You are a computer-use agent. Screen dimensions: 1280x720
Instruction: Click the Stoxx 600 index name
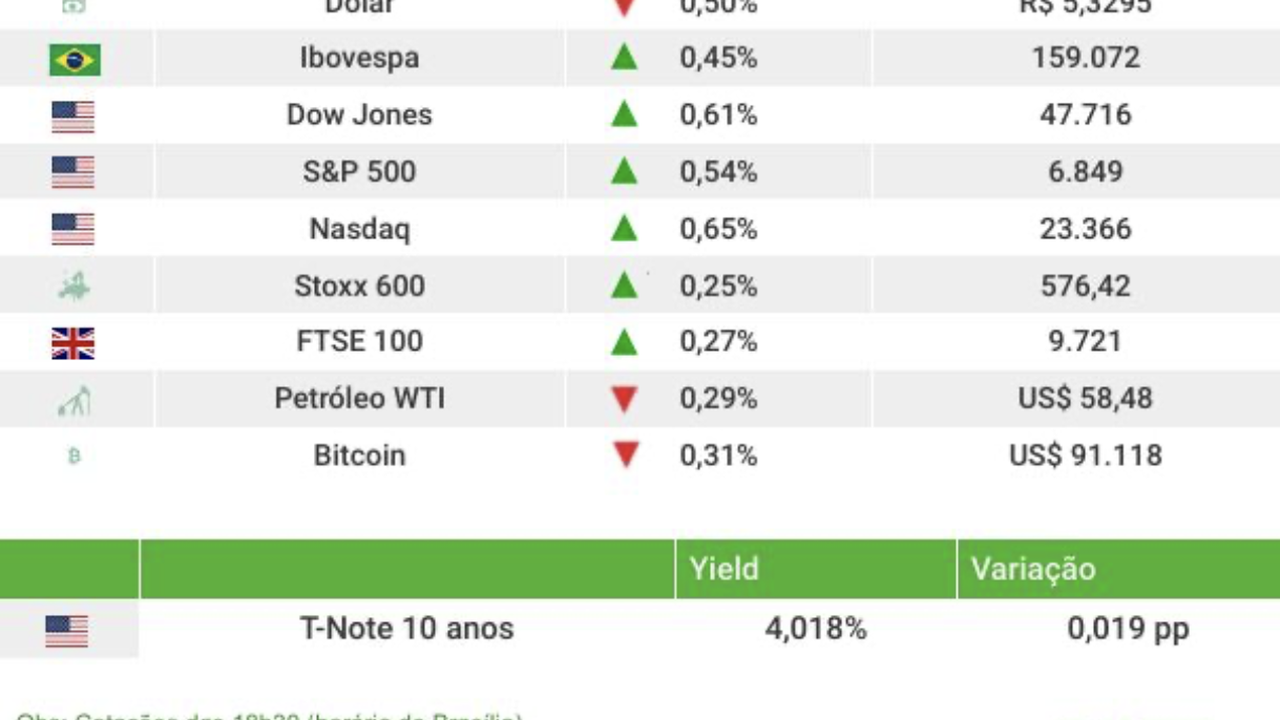360,286
